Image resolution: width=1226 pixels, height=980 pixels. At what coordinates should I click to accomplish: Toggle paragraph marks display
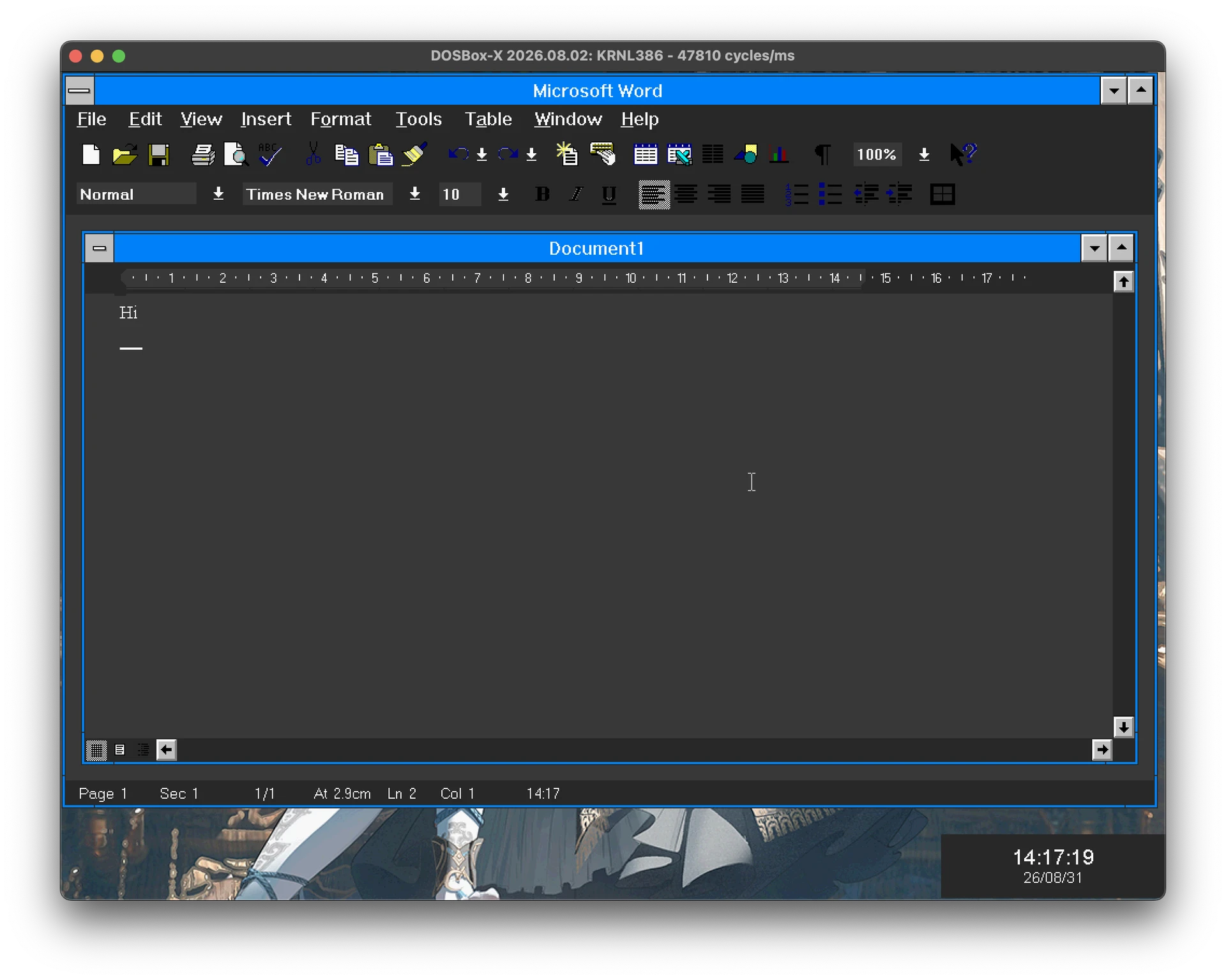coord(822,155)
